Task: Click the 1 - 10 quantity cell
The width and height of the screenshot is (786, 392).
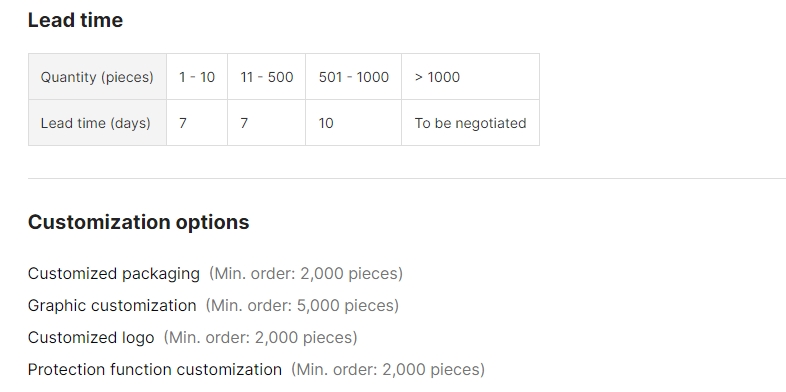Action: coord(197,77)
